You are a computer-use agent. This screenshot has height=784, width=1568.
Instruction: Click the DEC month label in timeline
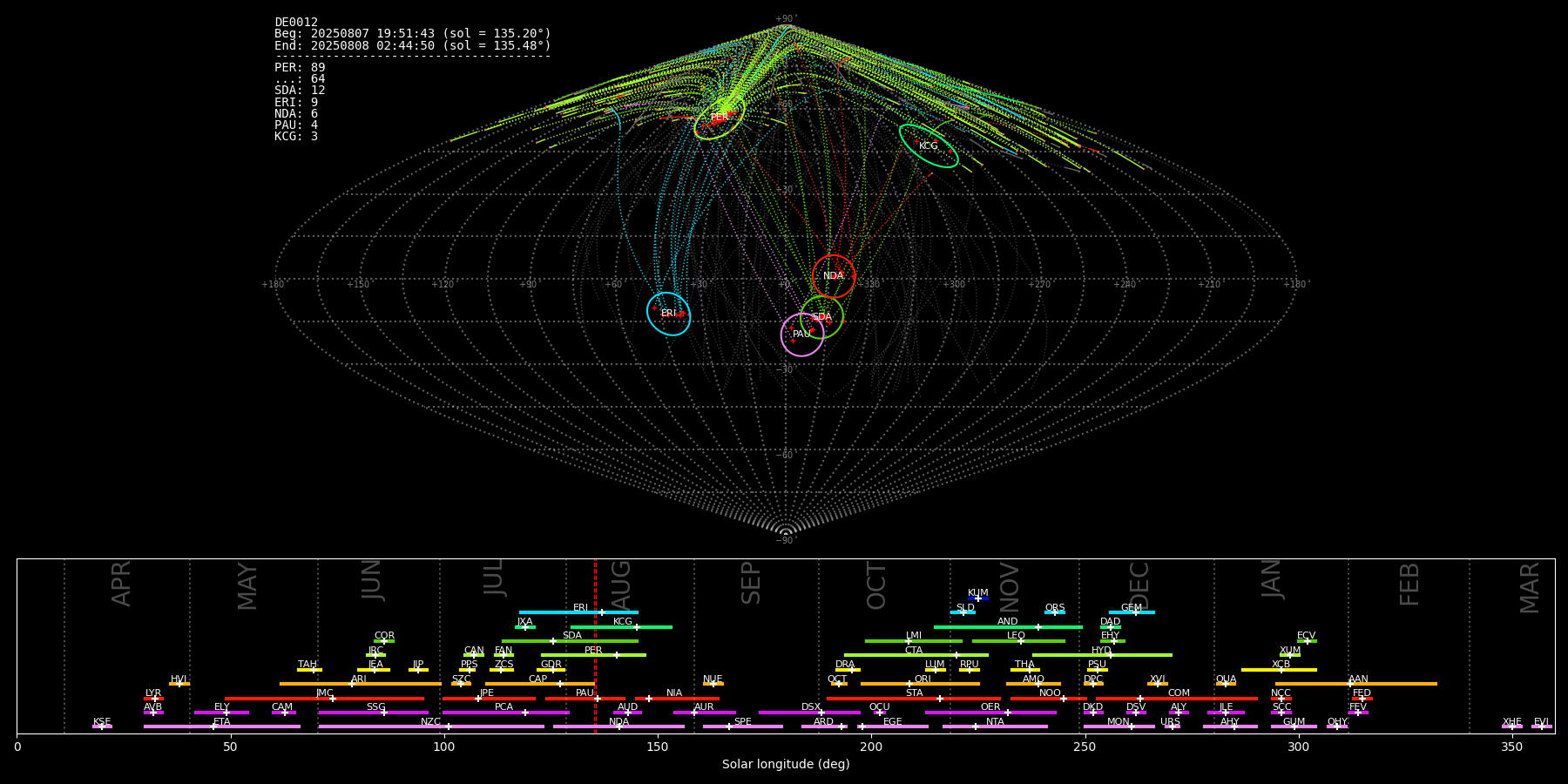click(1139, 585)
